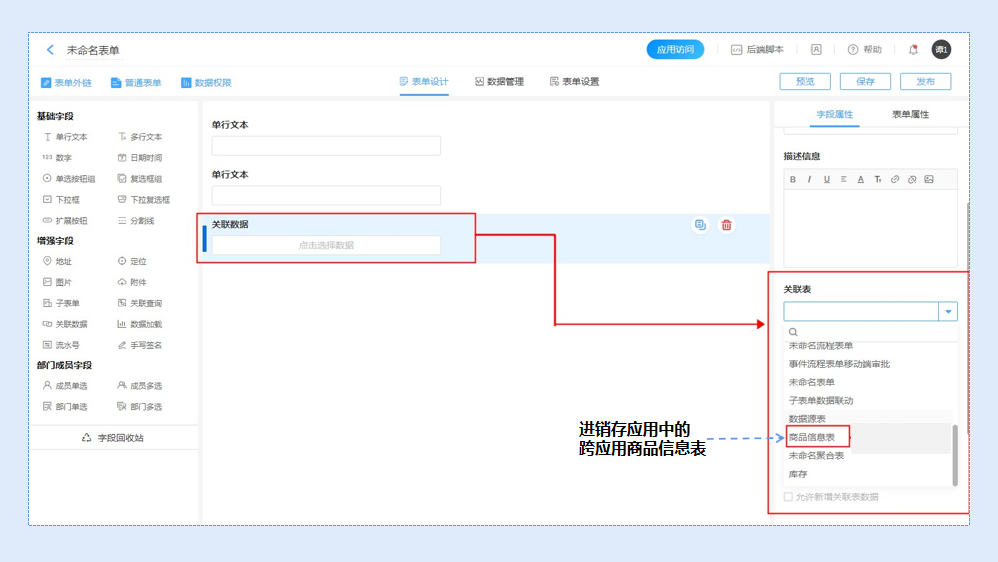
Task: Open the 表单属性 tab
Action: tap(910, 114)
